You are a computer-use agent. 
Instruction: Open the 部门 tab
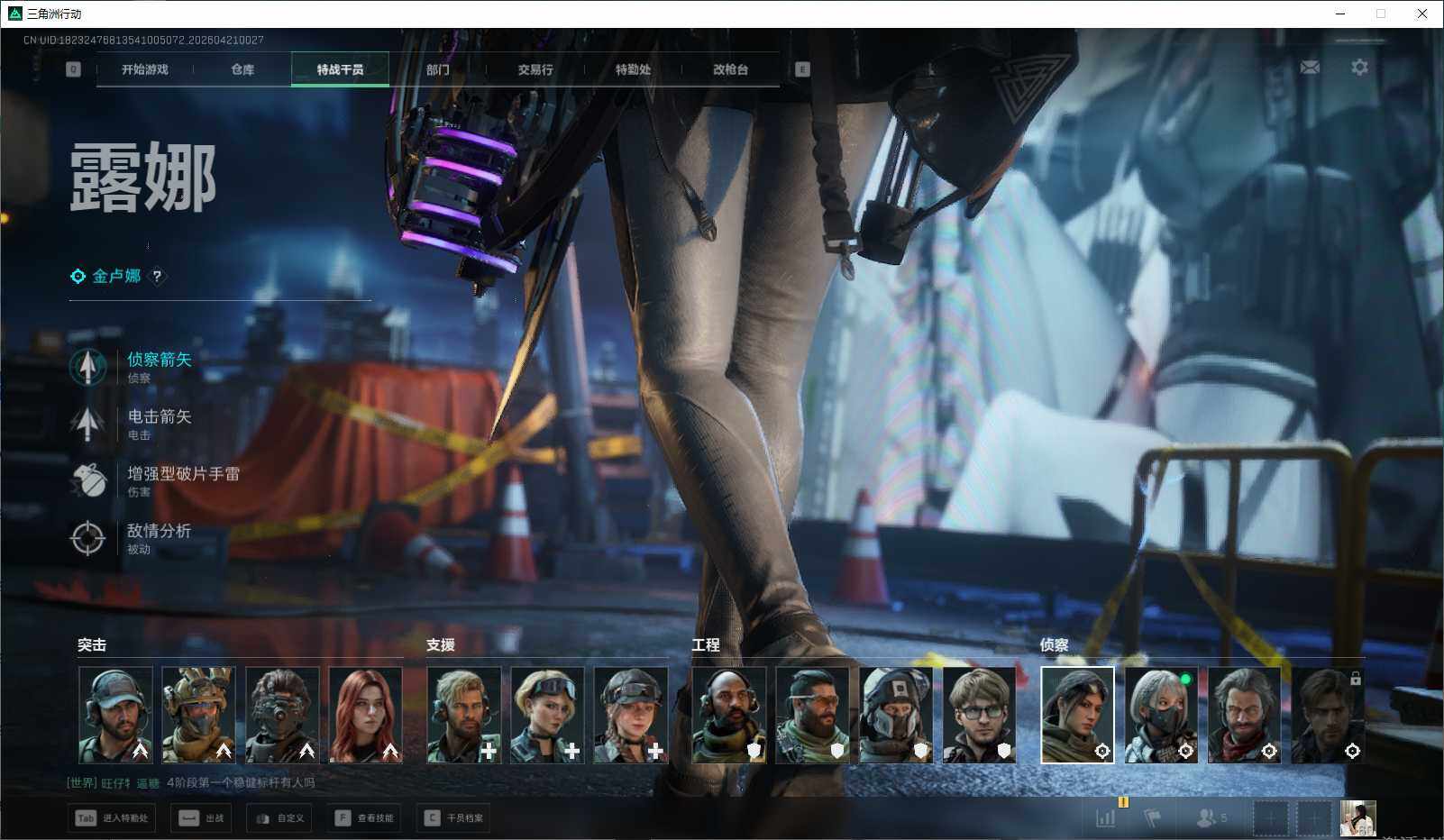click(437, 69)
